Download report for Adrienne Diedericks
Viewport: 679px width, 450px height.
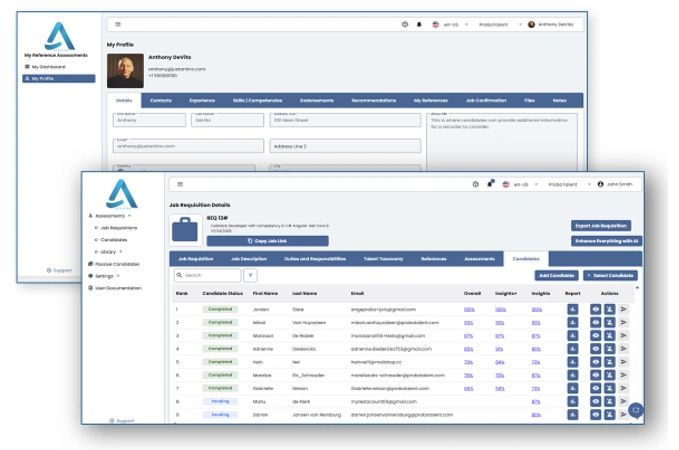point(572,349)
